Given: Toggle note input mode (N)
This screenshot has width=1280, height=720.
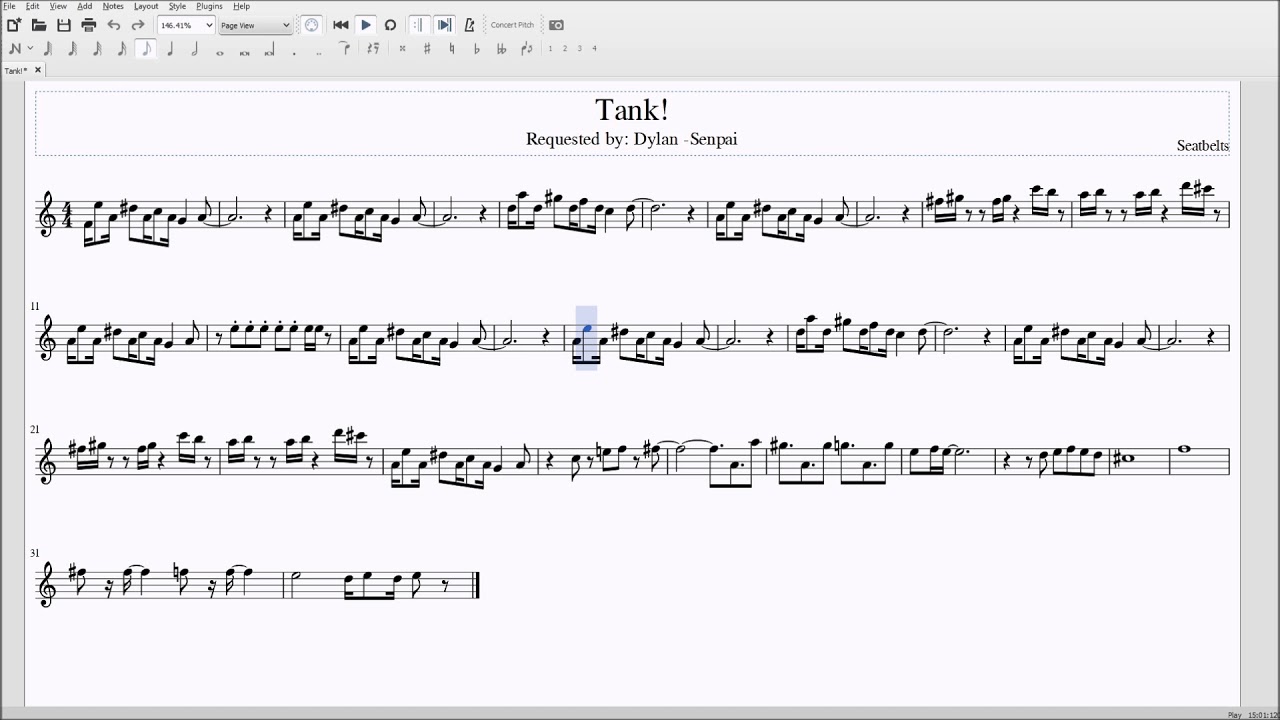Looking at the screenshot, I should coord(15,48).
